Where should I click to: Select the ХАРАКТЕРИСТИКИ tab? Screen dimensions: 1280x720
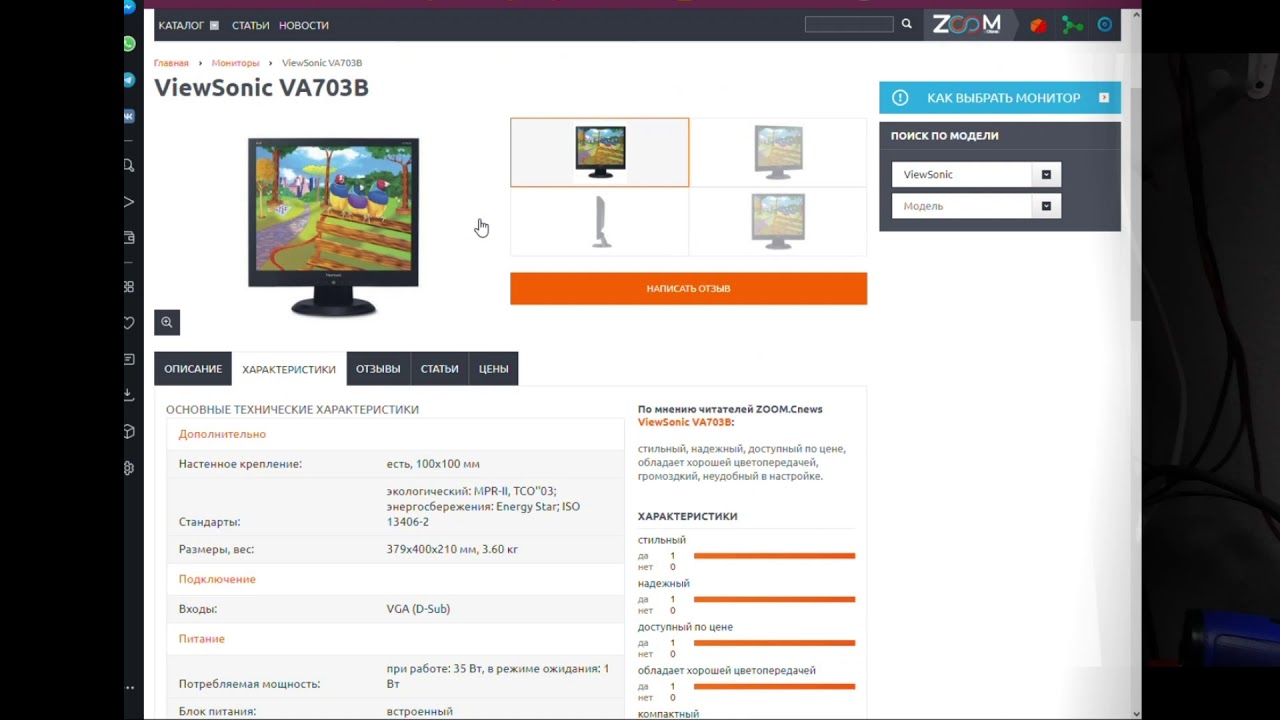coord(289,369)
